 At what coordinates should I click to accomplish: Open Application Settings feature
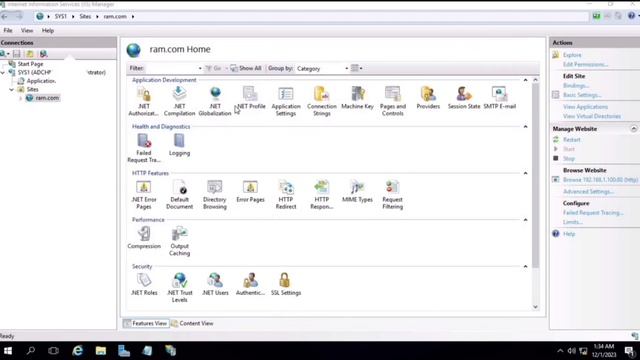pyautogui.click(x=286, y=101)
